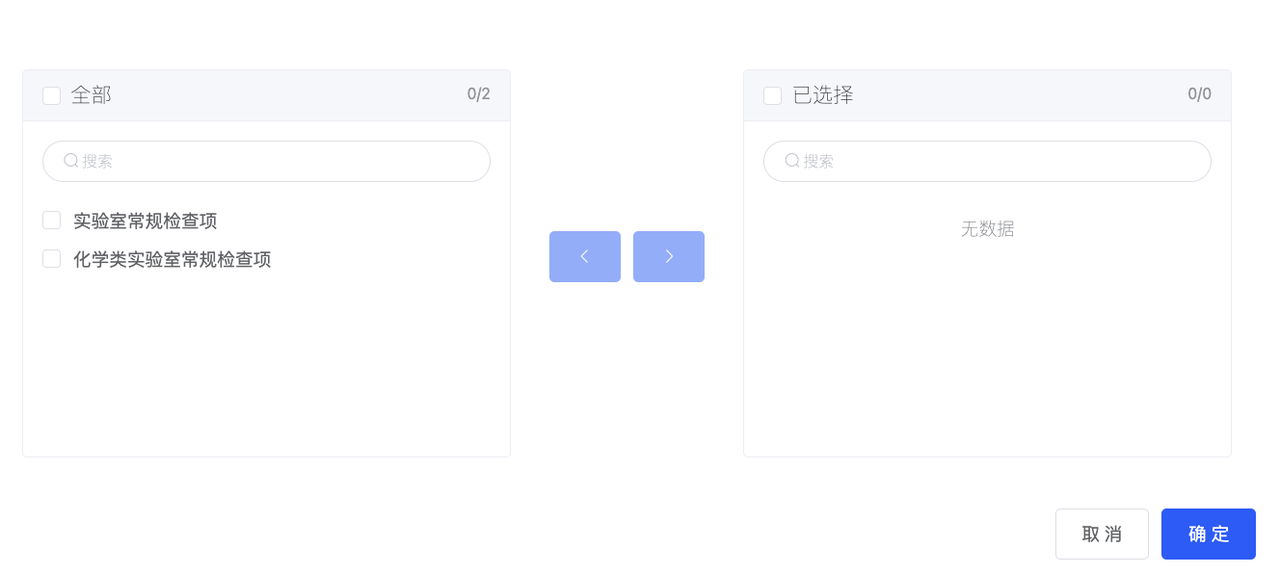Click the magnifier icon in left search box
Screen dimensions: 1280x574
point(71,160)
